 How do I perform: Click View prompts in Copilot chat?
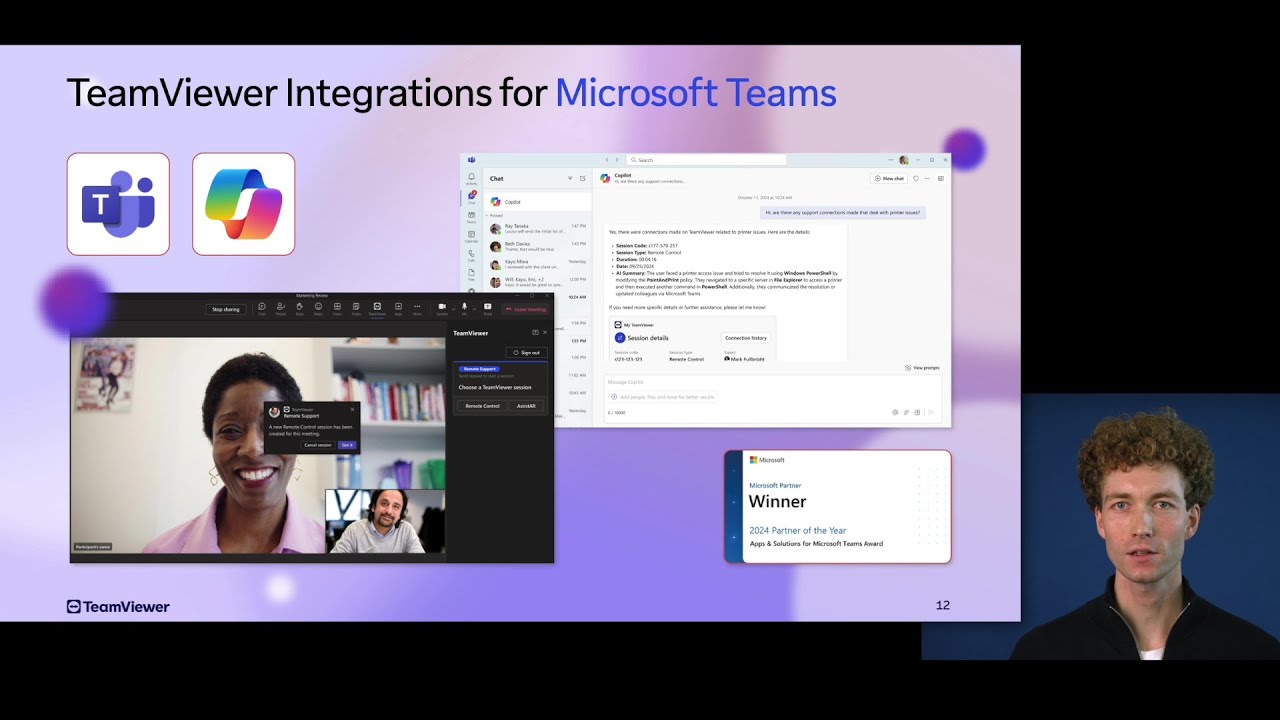coord(922,368)
